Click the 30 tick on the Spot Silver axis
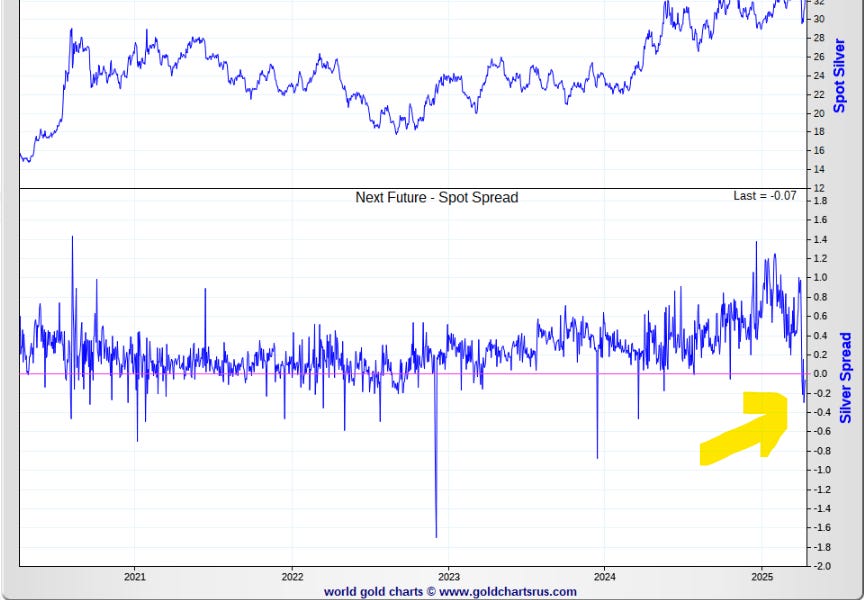Screen dimensions: 864x600 click(x=819, y=19)
